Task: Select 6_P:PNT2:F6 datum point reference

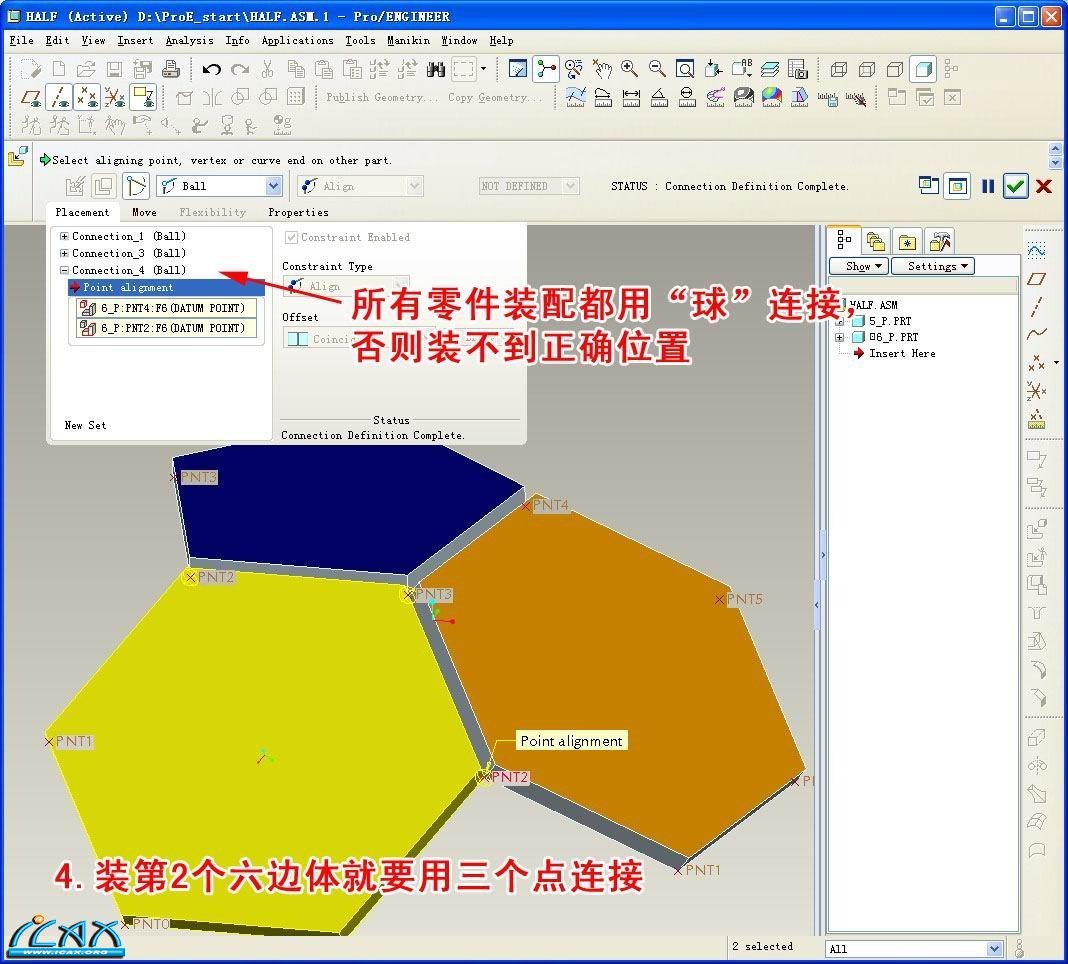Action: (x=168, y=328)
